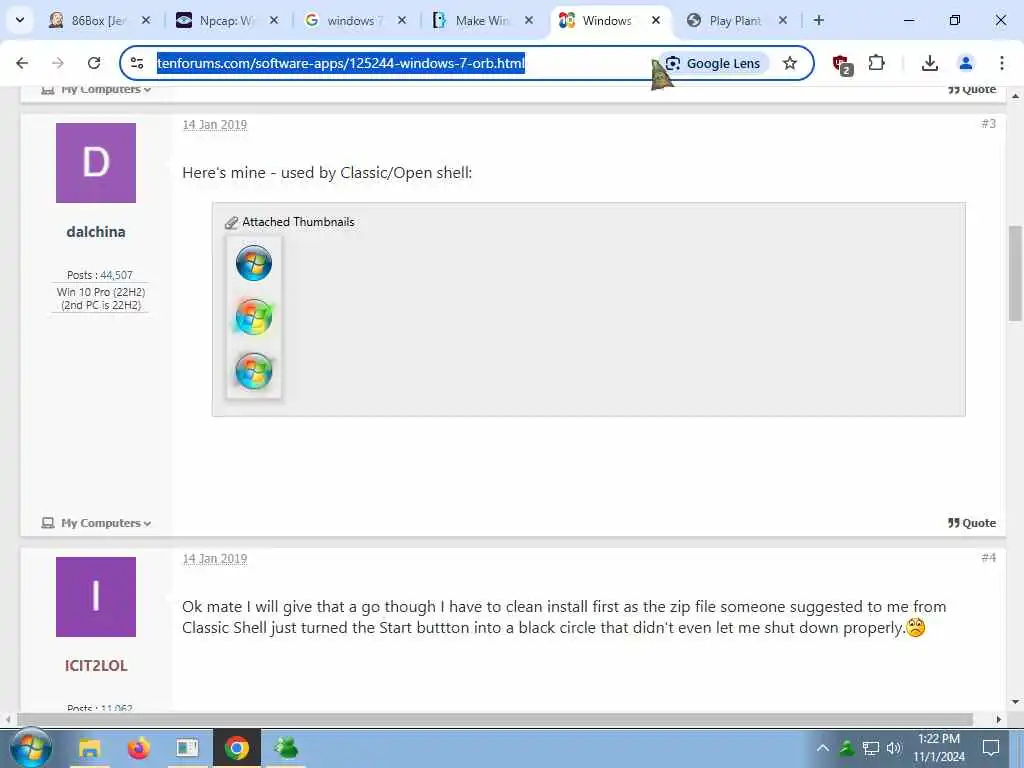1024x768 pixels.
Task: Expand My Computers under dalchina's post
Action: 97,523
